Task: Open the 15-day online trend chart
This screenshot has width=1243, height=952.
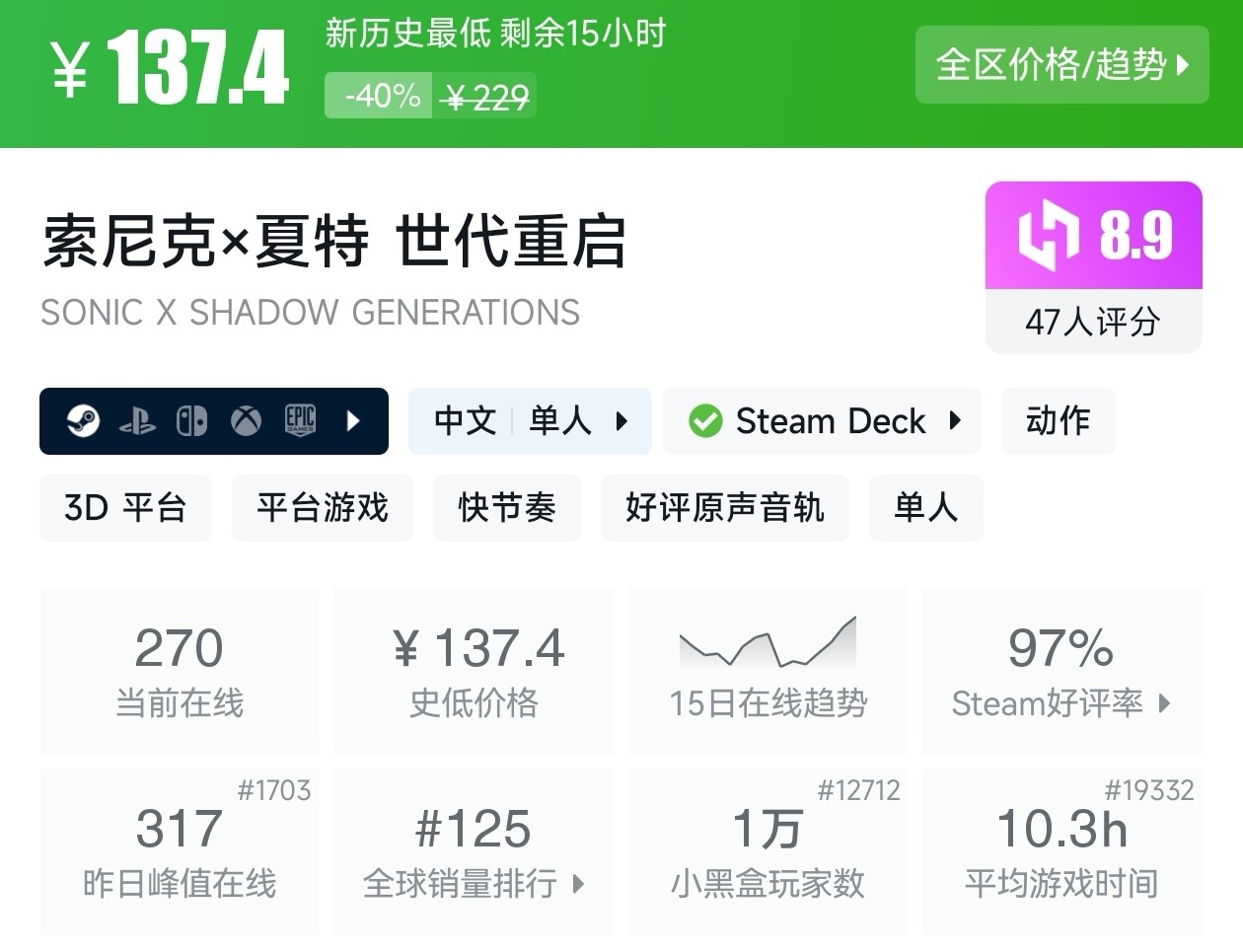Action: tap(768, 644)
